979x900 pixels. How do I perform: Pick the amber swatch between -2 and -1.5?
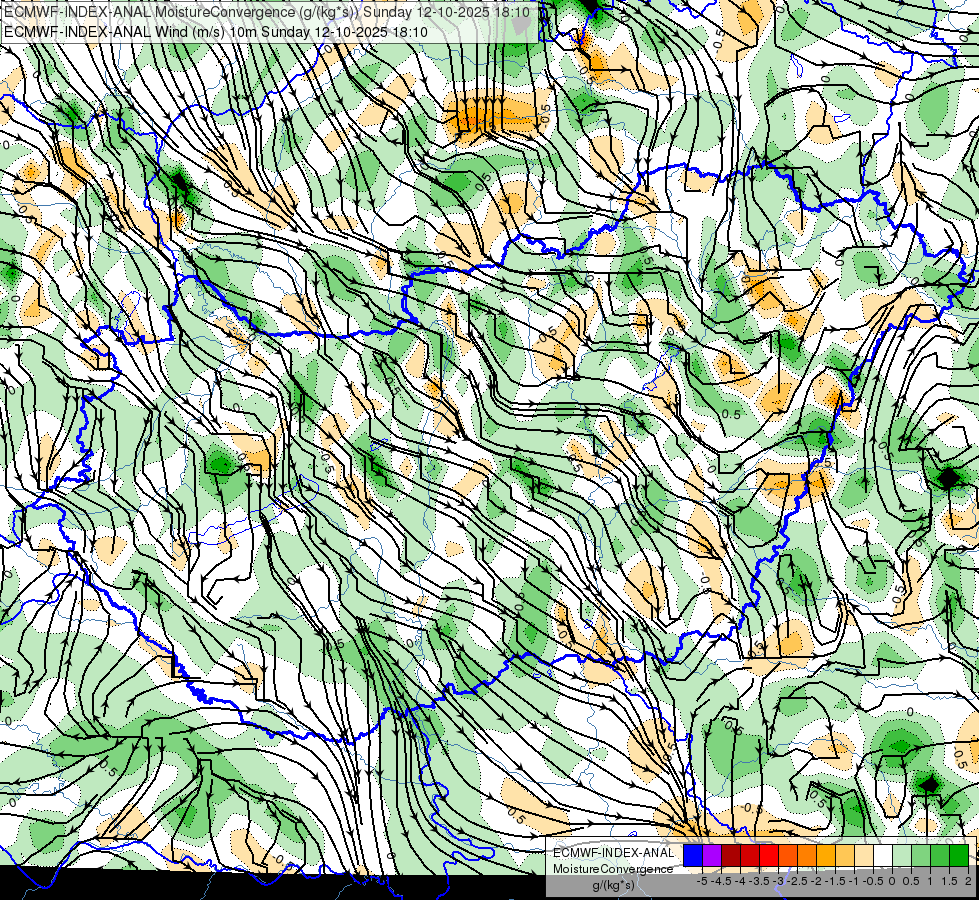(826, 855)
